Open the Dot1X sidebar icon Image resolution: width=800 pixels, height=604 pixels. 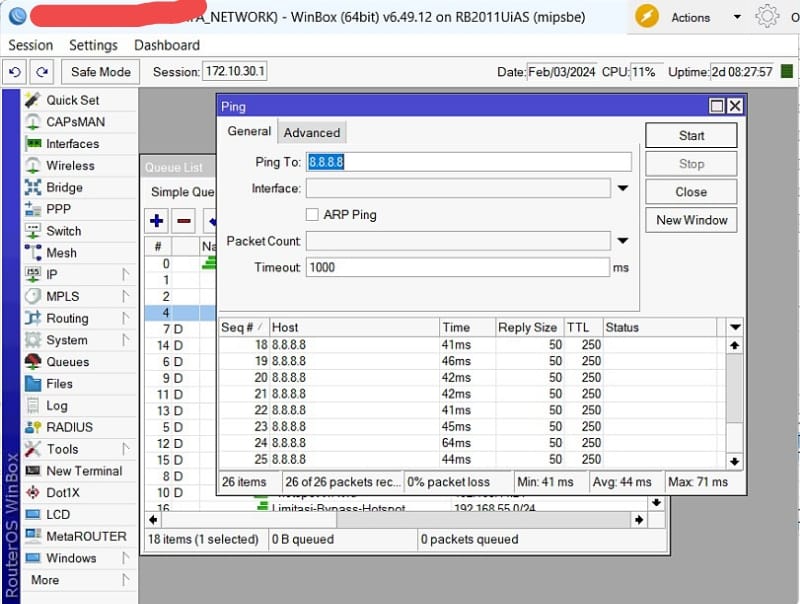(x=33, y=493)
